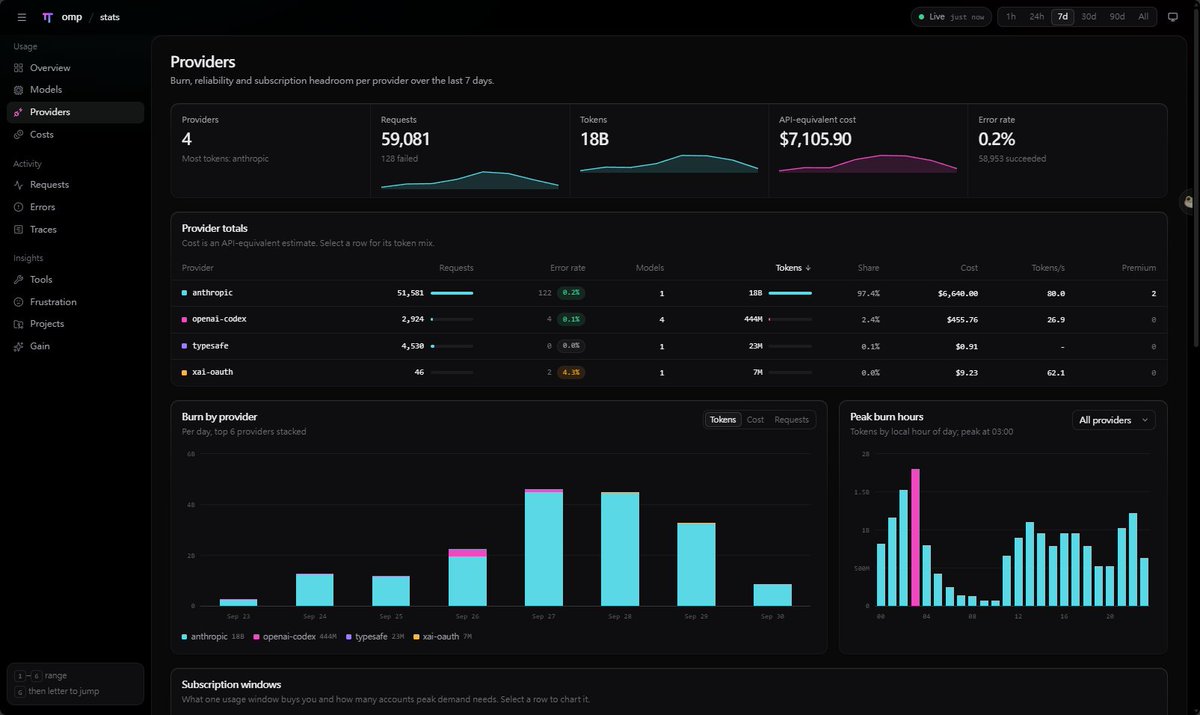The width and height of the screenshot is (1200, 715).
Task: Open Tools using the wrench icon
Action: pyautogui.click(x=19, y=280)
